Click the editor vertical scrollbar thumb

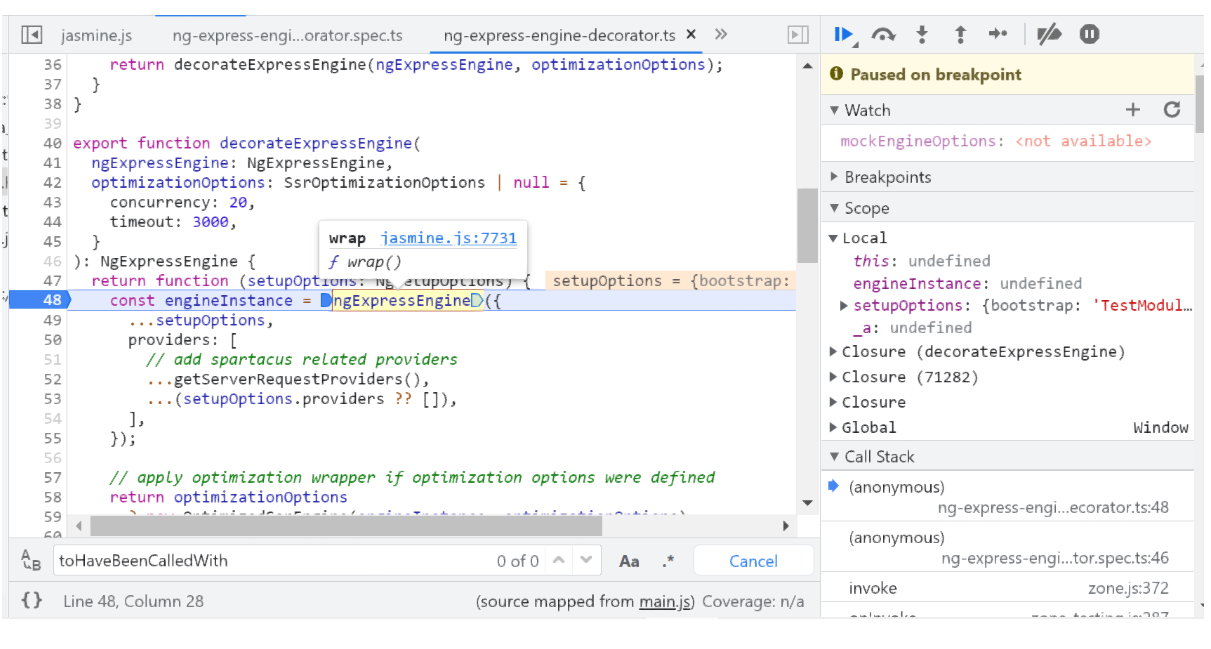[807, 225]
